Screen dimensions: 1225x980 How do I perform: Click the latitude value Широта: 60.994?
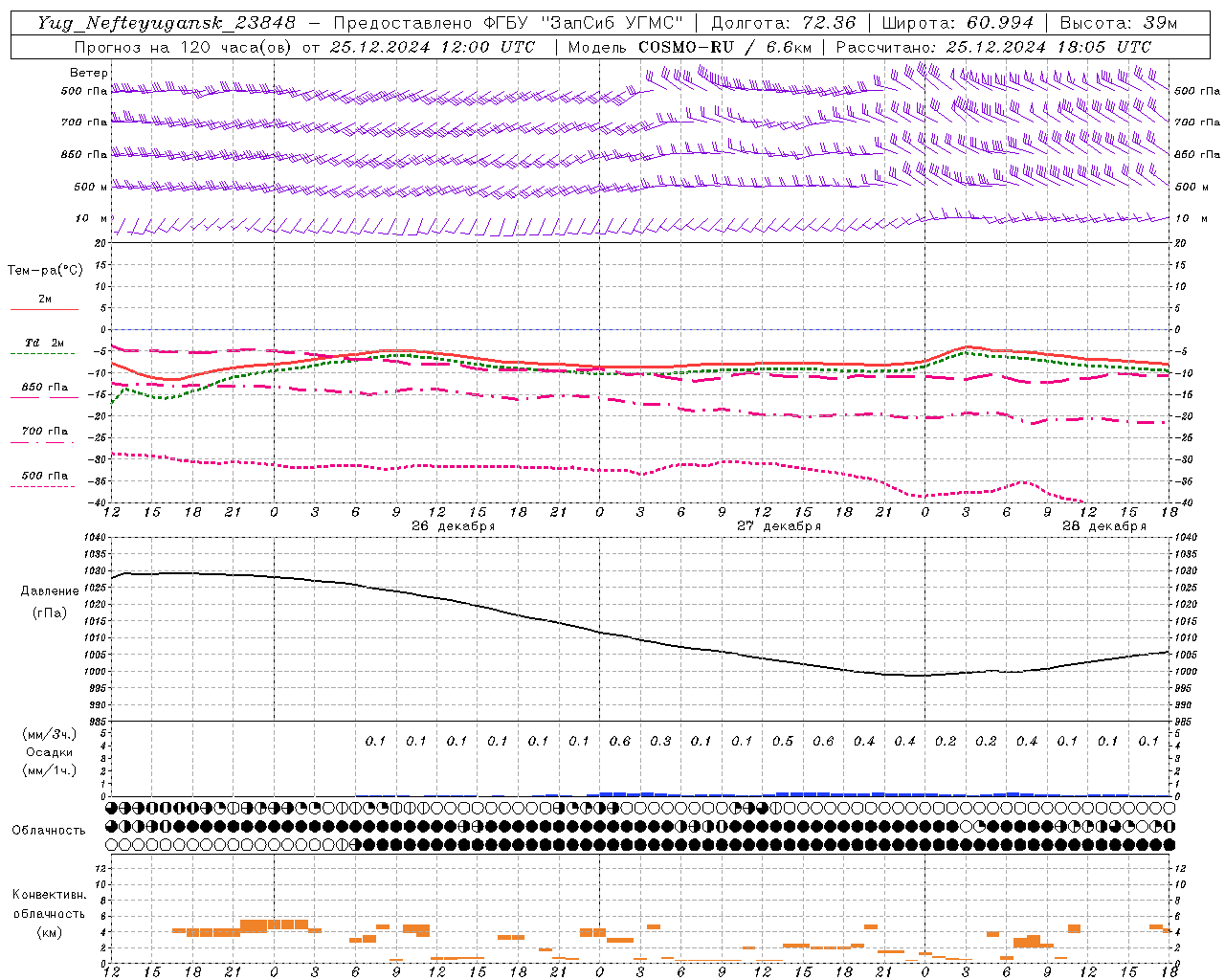[x=957, y=23]
